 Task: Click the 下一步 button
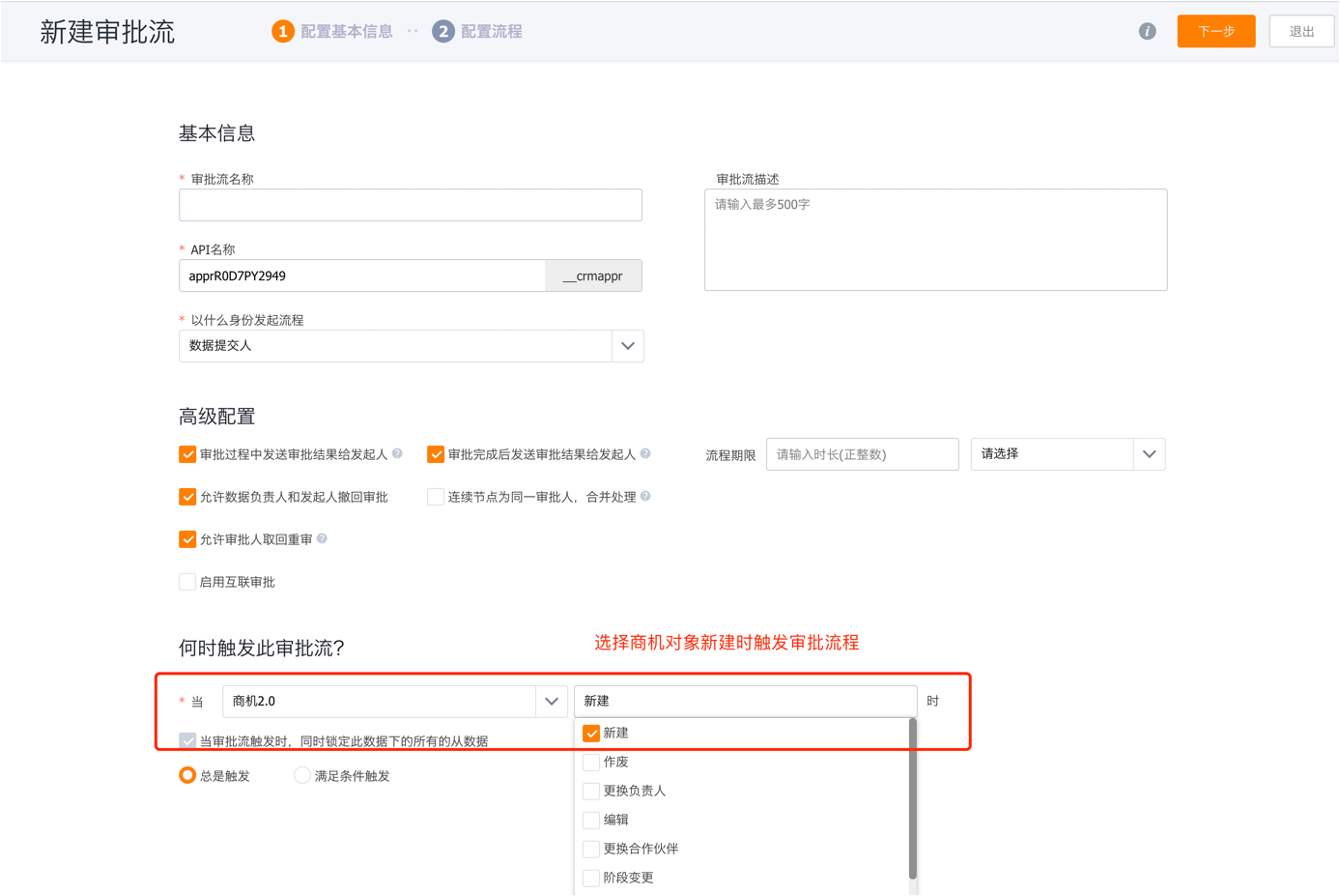[1215, 32]
